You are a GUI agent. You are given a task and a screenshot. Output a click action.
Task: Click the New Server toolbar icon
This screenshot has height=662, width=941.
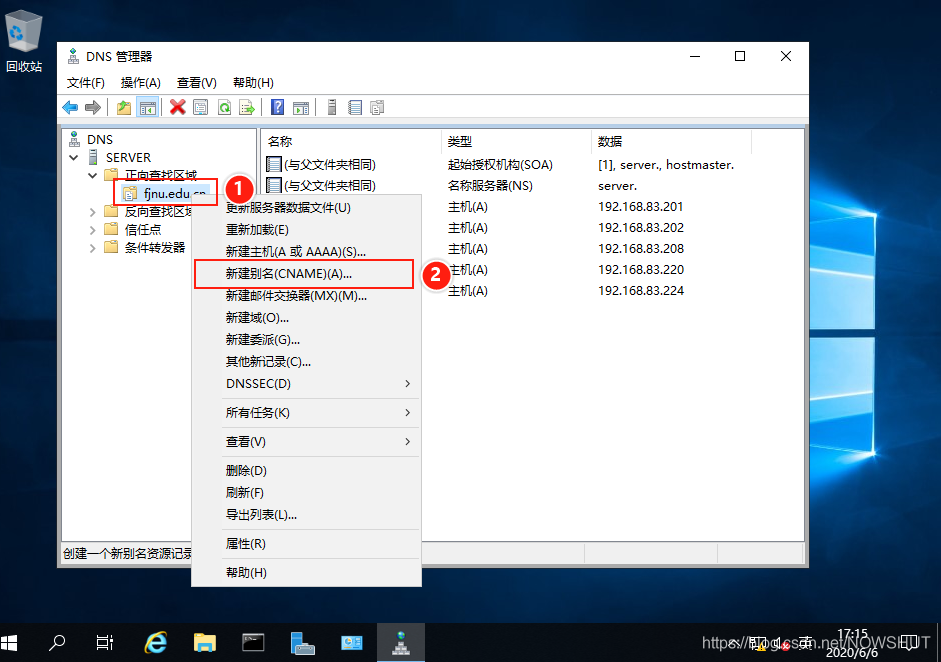click(x=330, y=107)
